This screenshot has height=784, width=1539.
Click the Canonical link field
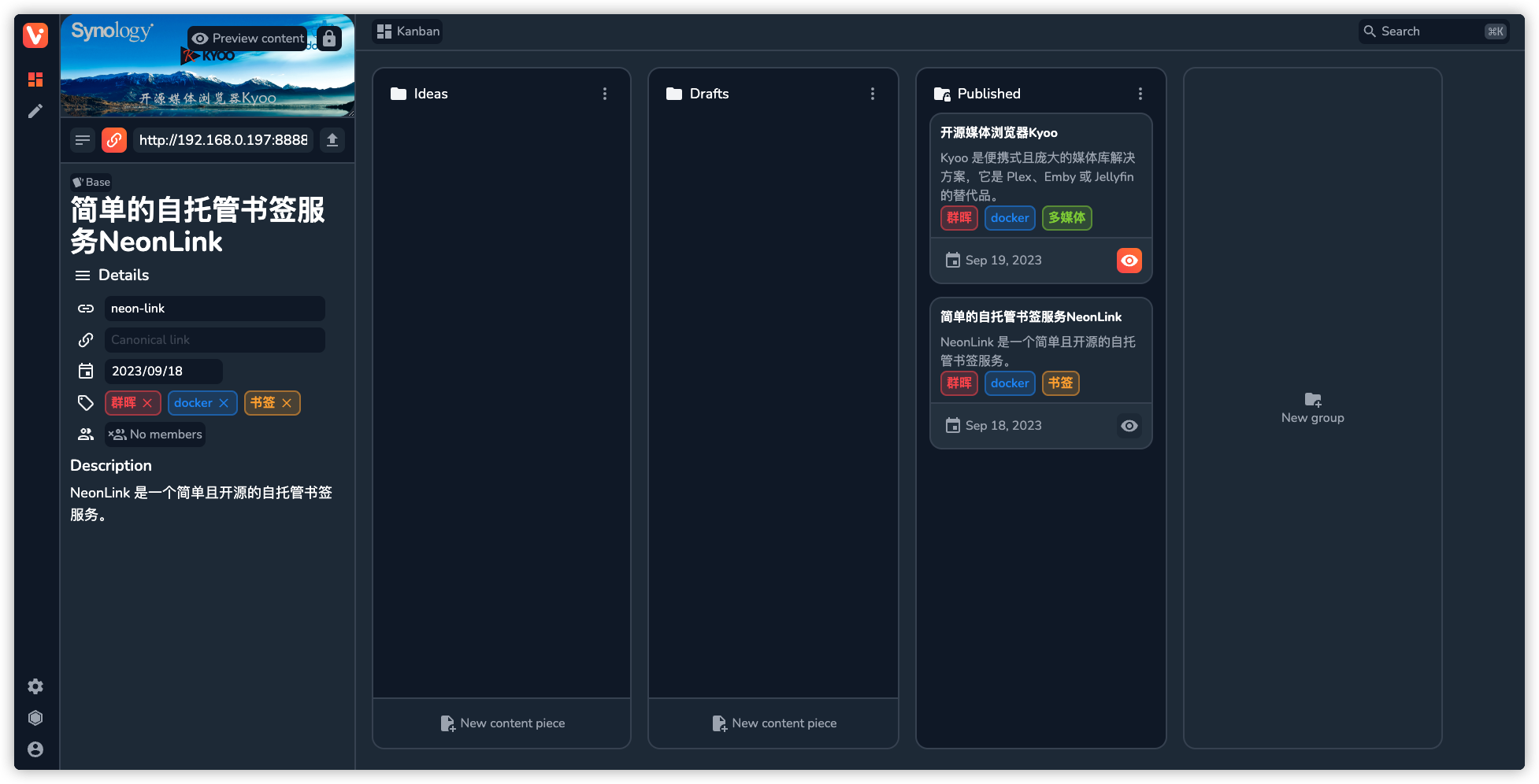[215, 340]
